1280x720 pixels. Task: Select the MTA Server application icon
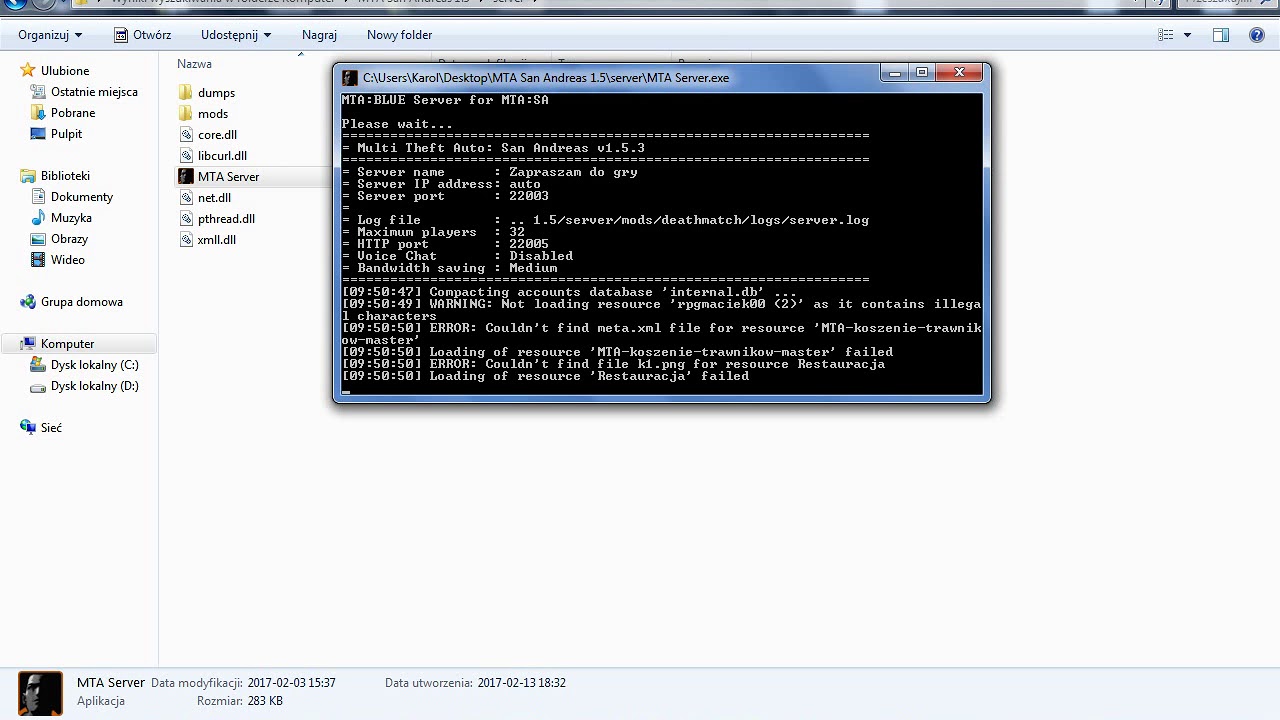pos(186,176)
